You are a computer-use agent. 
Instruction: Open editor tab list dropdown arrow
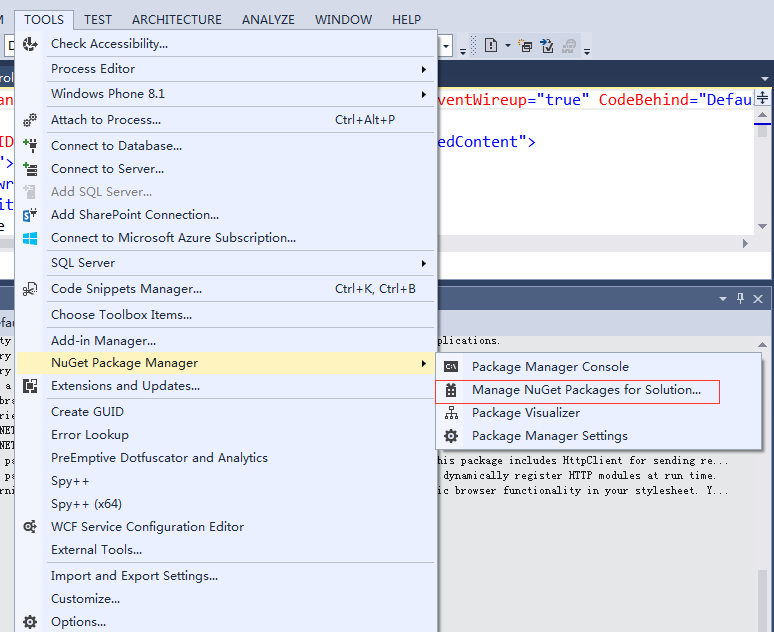[x=765, y=79]
